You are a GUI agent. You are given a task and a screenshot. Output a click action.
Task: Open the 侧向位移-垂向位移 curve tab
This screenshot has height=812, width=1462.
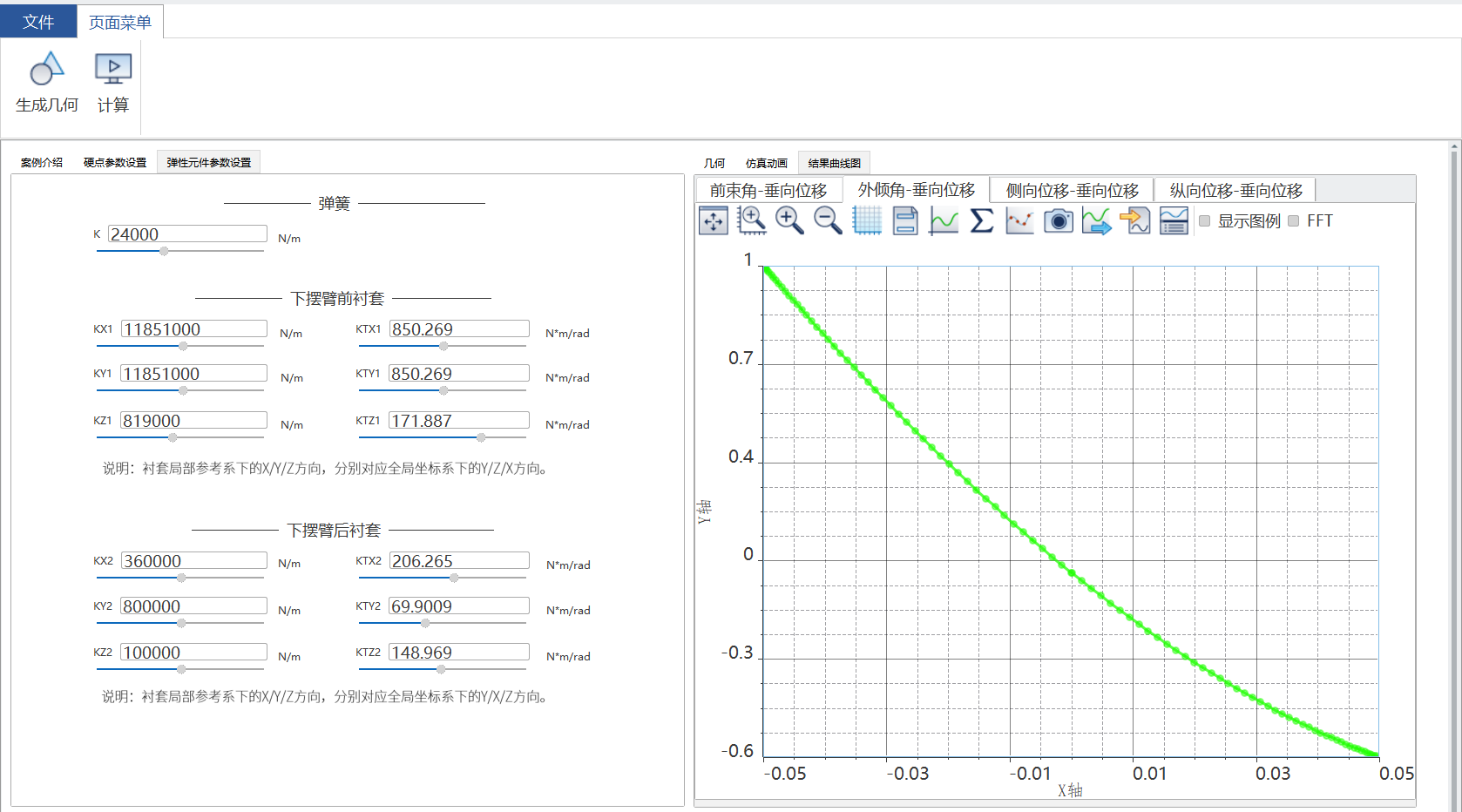1073,190
